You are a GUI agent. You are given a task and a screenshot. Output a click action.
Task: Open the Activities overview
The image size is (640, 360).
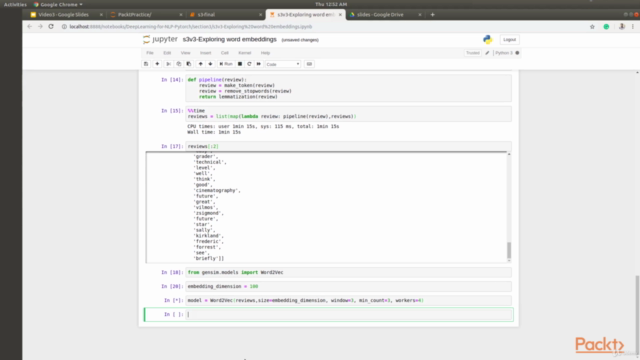15,4
